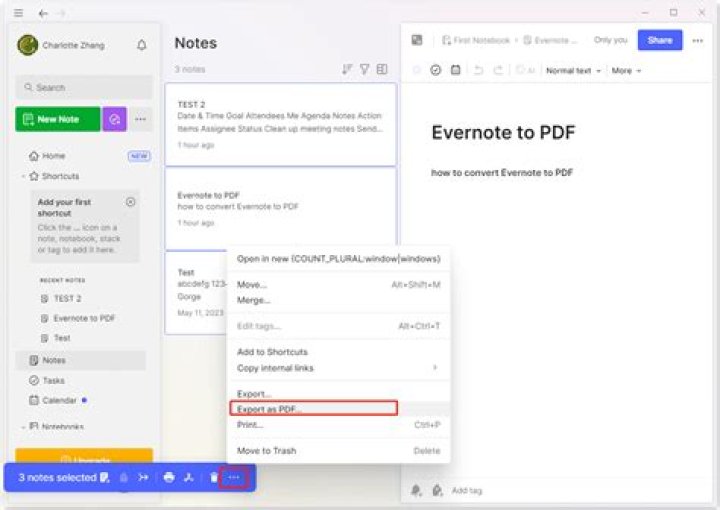Click the body text how to convert Evernote
This screenshot has width=720, height=510.
click(501, 173)
